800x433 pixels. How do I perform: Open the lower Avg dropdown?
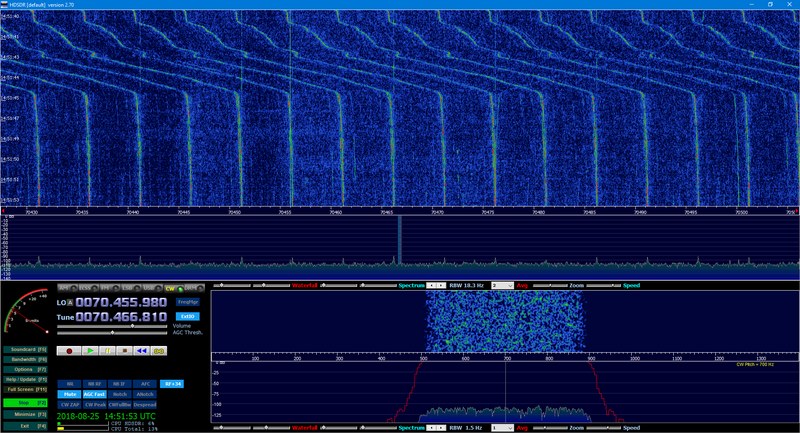502,428
